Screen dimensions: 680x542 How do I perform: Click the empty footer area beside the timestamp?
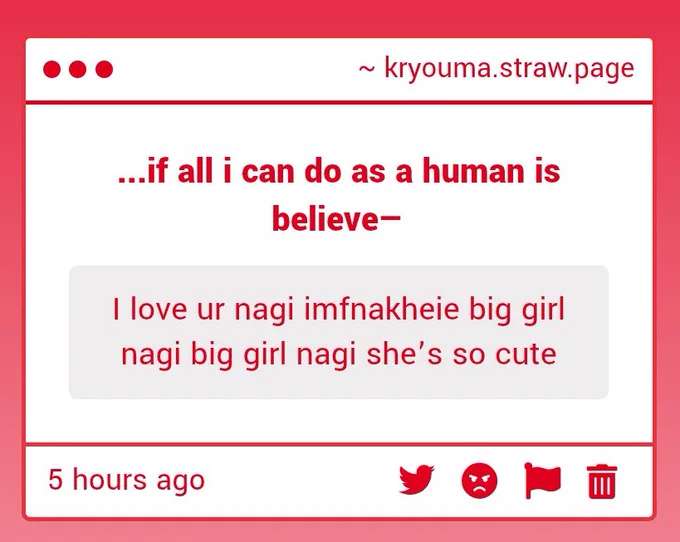(x=299, y=480)
